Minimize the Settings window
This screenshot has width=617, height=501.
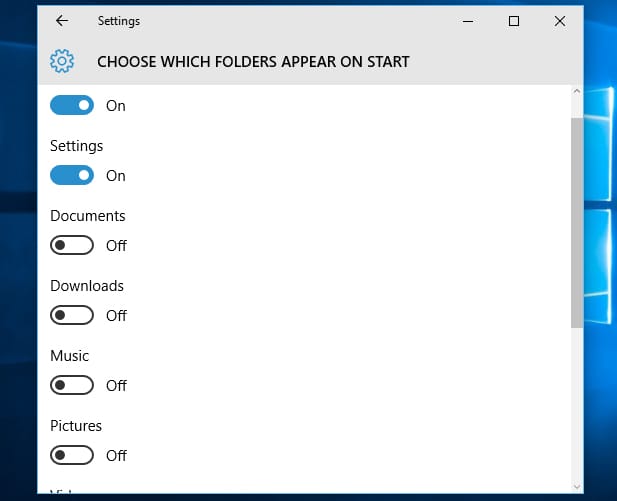point(468,21)
